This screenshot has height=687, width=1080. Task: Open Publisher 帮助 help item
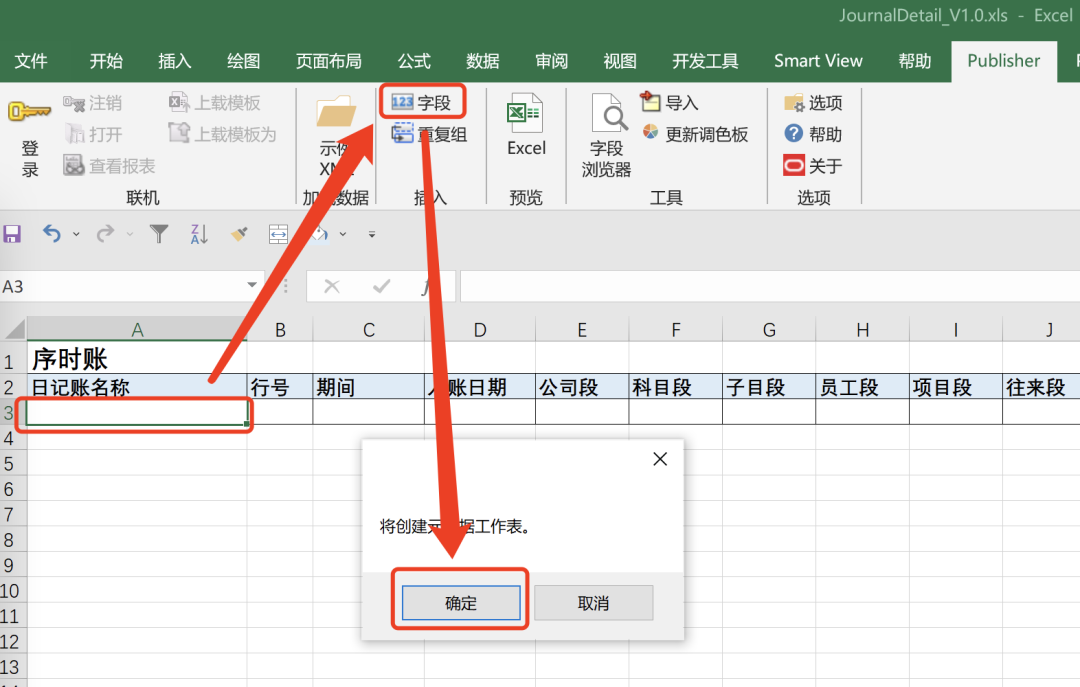pos(813,134)
